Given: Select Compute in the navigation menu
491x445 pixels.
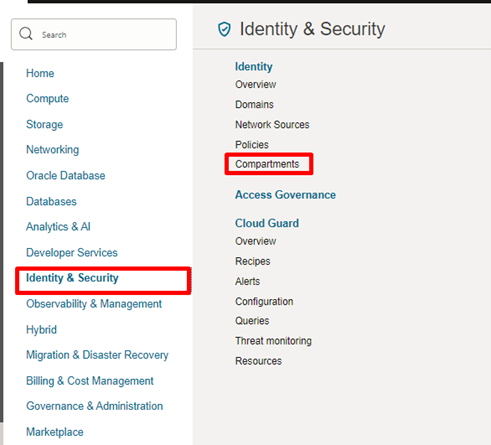Looking at the screenshot, I should pos(47,99).
